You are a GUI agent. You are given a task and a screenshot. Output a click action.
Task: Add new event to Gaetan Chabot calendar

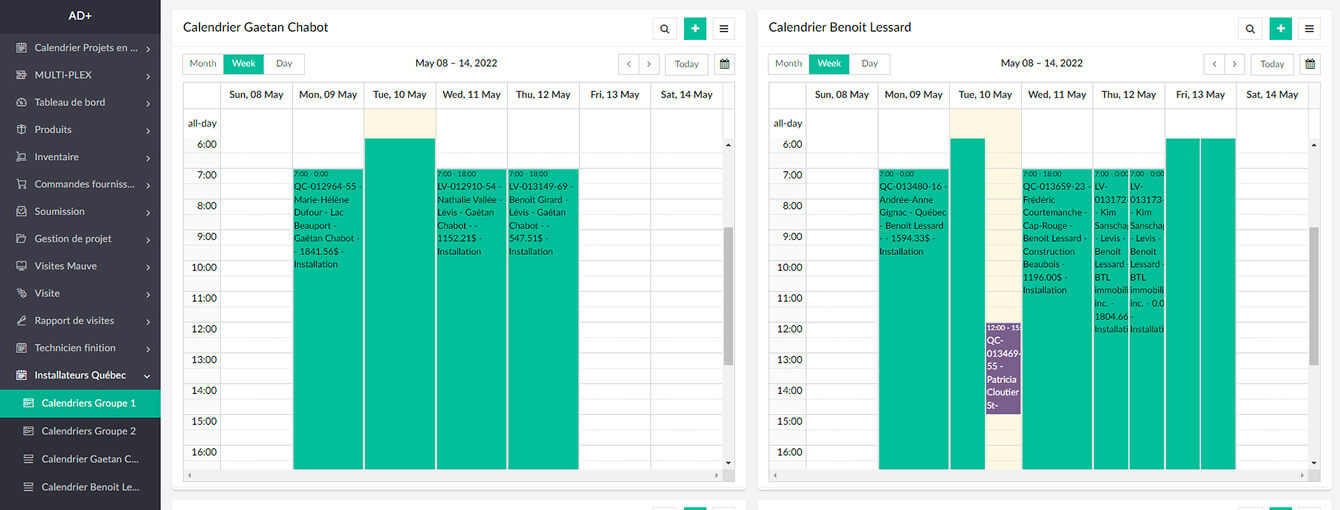(x=695, y=29)
